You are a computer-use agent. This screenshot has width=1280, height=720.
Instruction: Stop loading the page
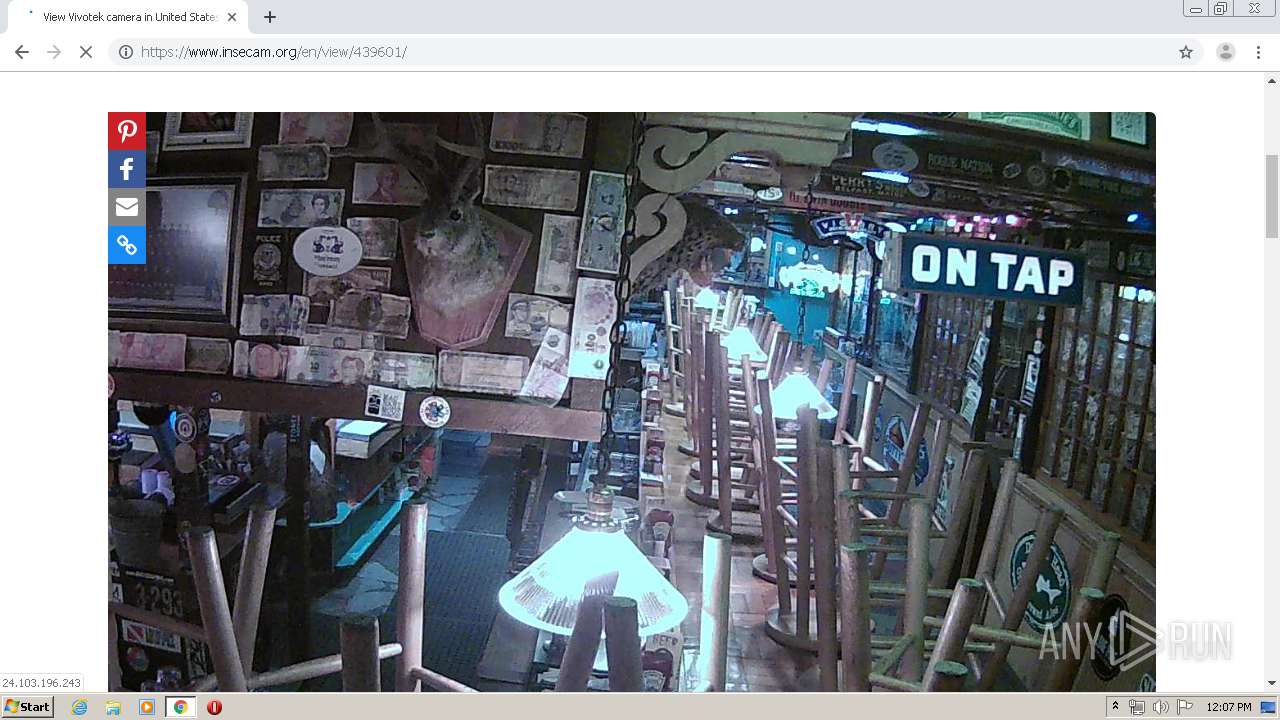(86, 52)
